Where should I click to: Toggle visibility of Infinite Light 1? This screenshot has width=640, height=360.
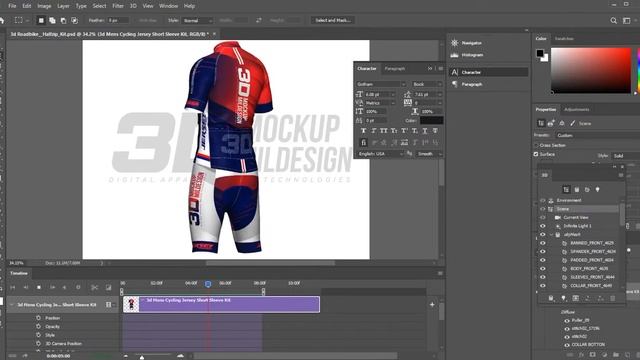pyautogui.click(x=543, y=226)
